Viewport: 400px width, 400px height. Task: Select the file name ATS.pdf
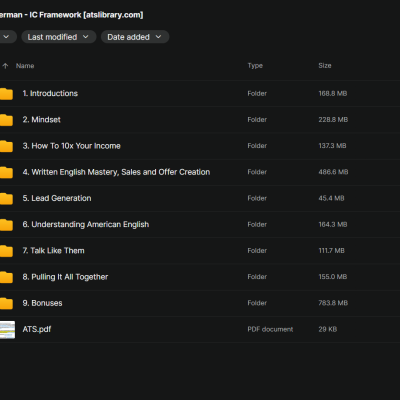[37, 329]
